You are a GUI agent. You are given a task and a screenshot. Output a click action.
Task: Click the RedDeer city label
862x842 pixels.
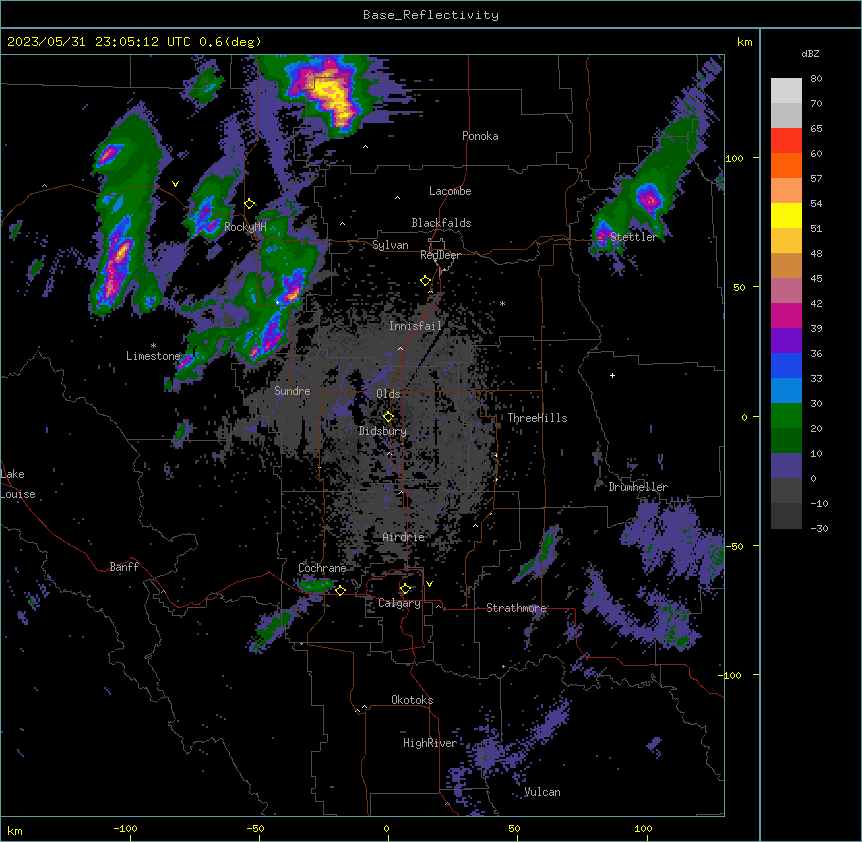coord(440,255)
